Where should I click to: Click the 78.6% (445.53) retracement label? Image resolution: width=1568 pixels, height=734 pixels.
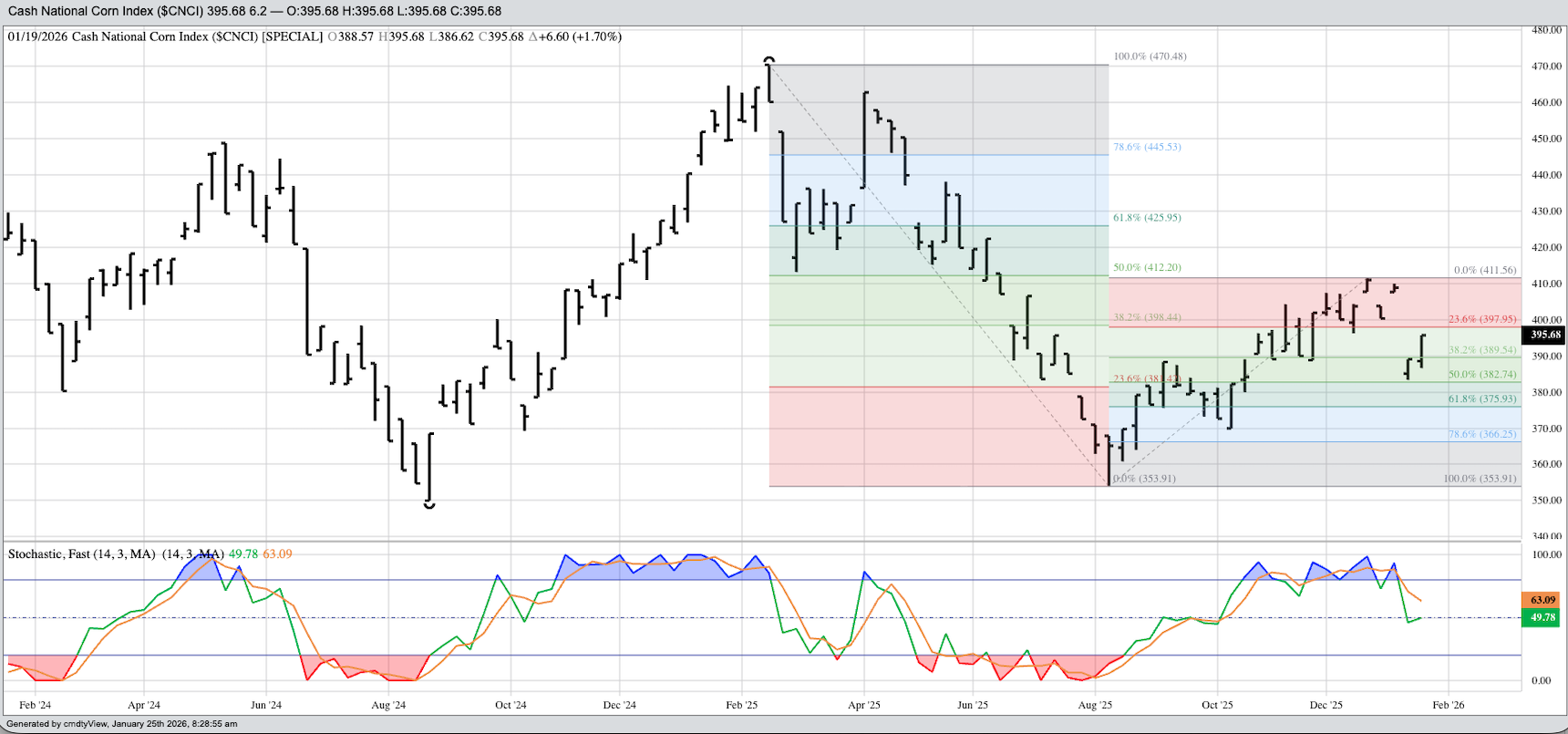pyautogui.click(x=1147, y=147)
